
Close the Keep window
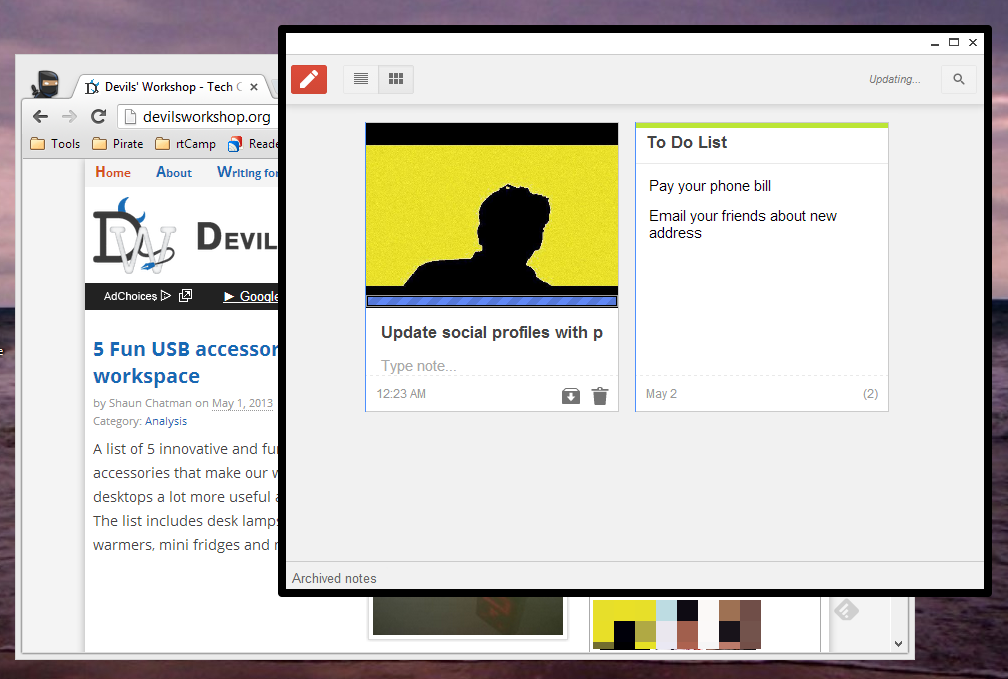point(973,42)
